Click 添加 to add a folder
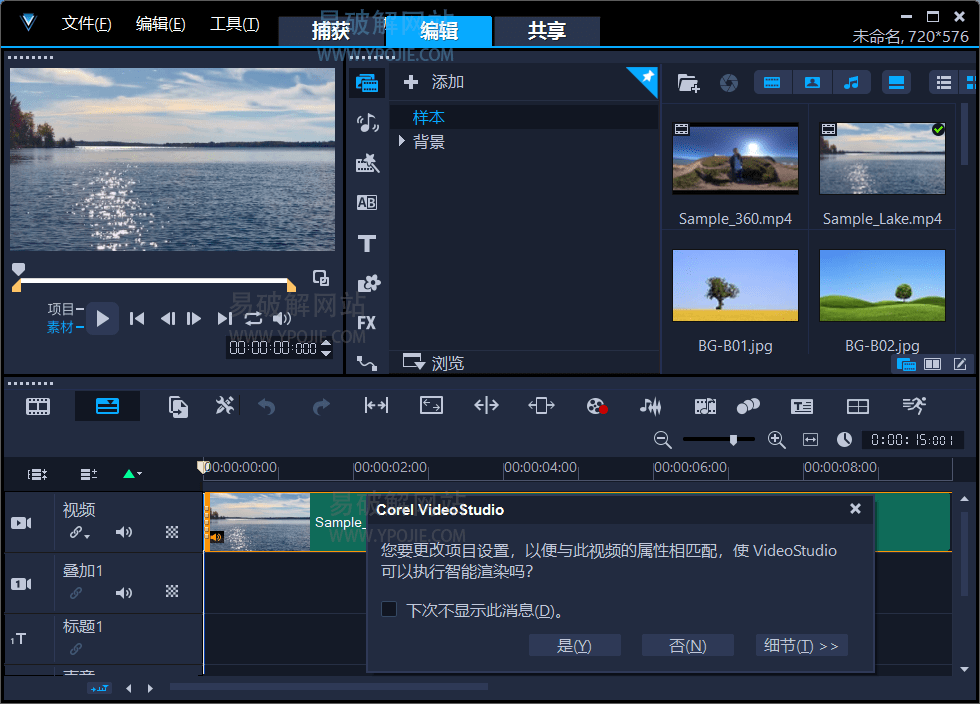The height and width of the screenshot is (704, 980). click(x=434, y=82)
